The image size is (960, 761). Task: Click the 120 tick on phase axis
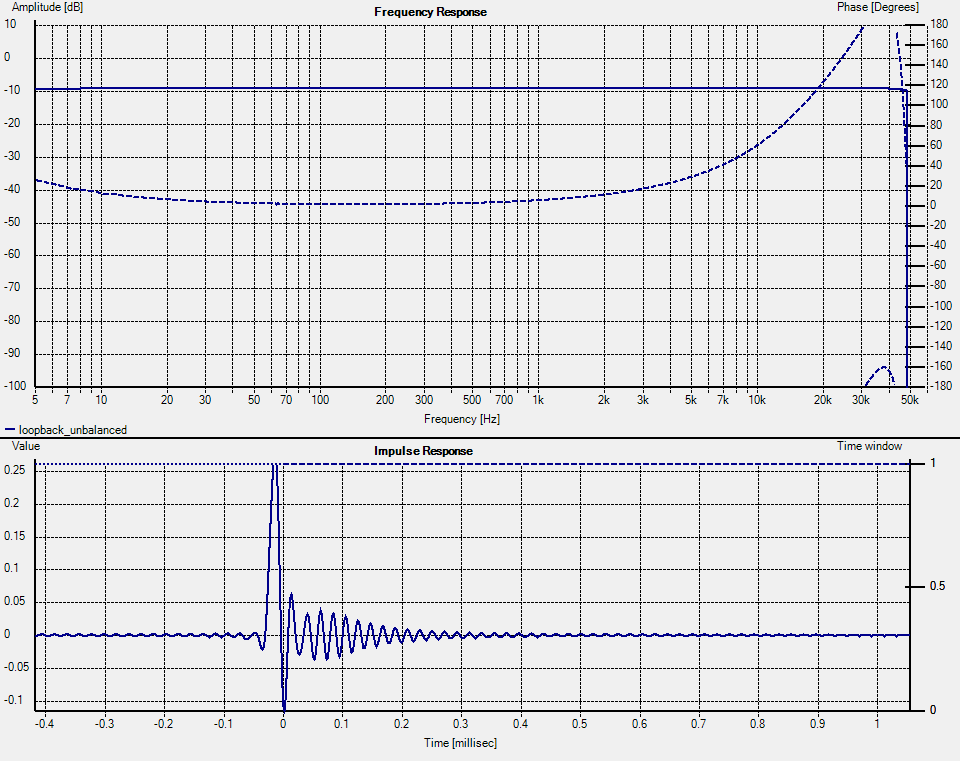pyautogui.click(x=939, y=84)
